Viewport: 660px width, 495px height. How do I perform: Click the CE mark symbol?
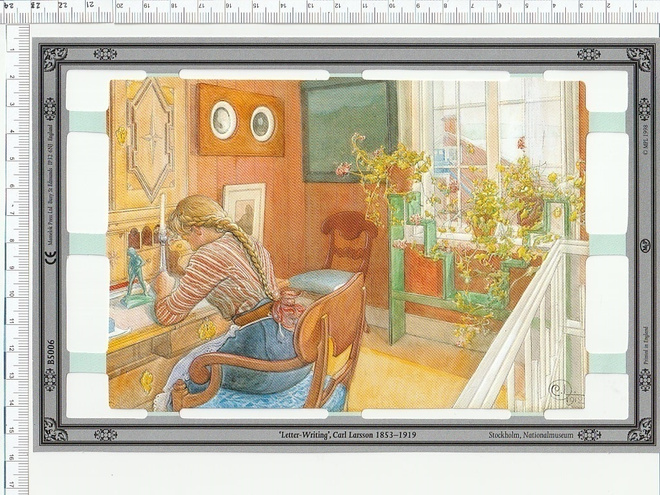coord(50,257)
